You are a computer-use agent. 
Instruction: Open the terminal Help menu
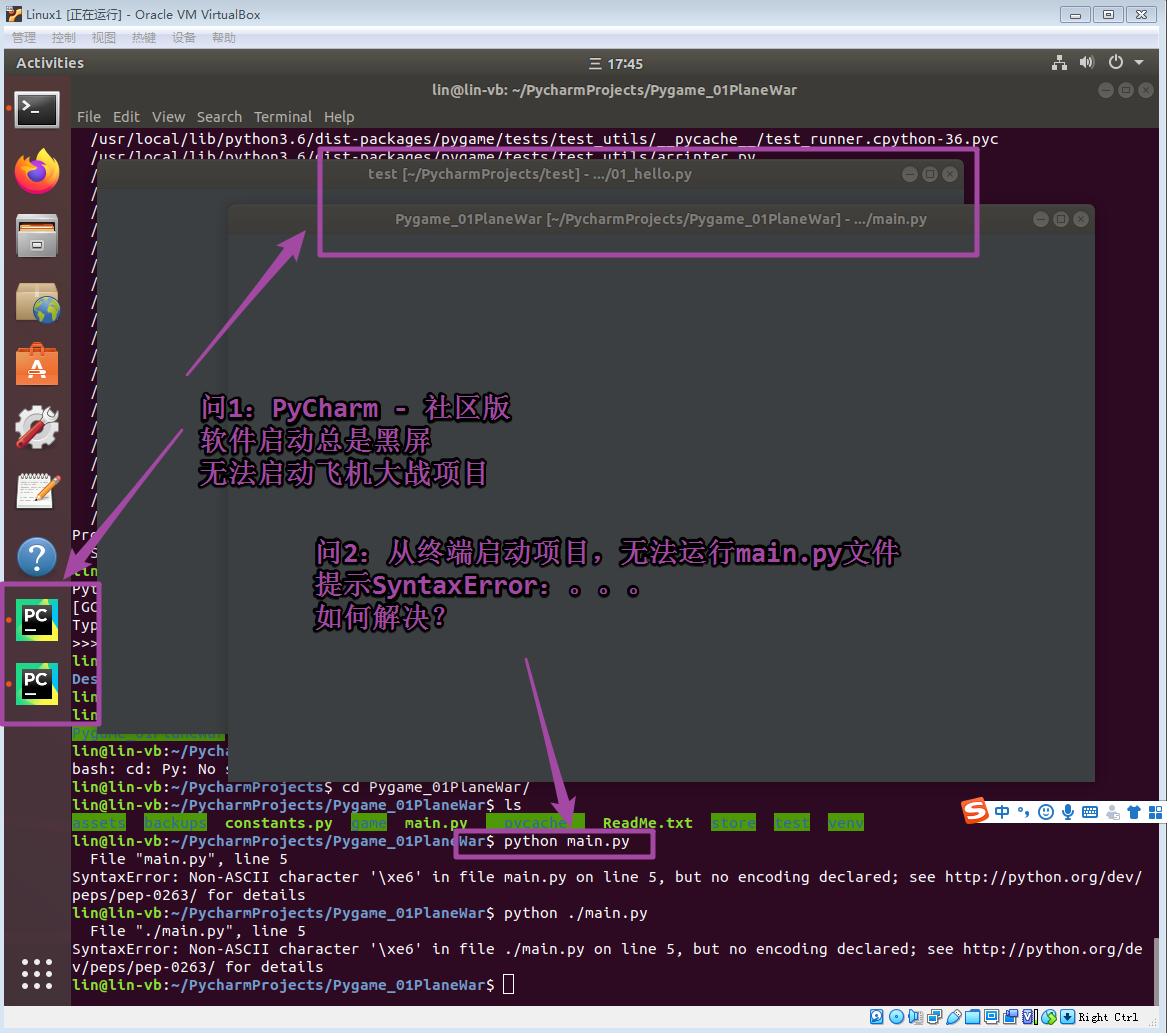pyautogui.click(x=339, y=117)
